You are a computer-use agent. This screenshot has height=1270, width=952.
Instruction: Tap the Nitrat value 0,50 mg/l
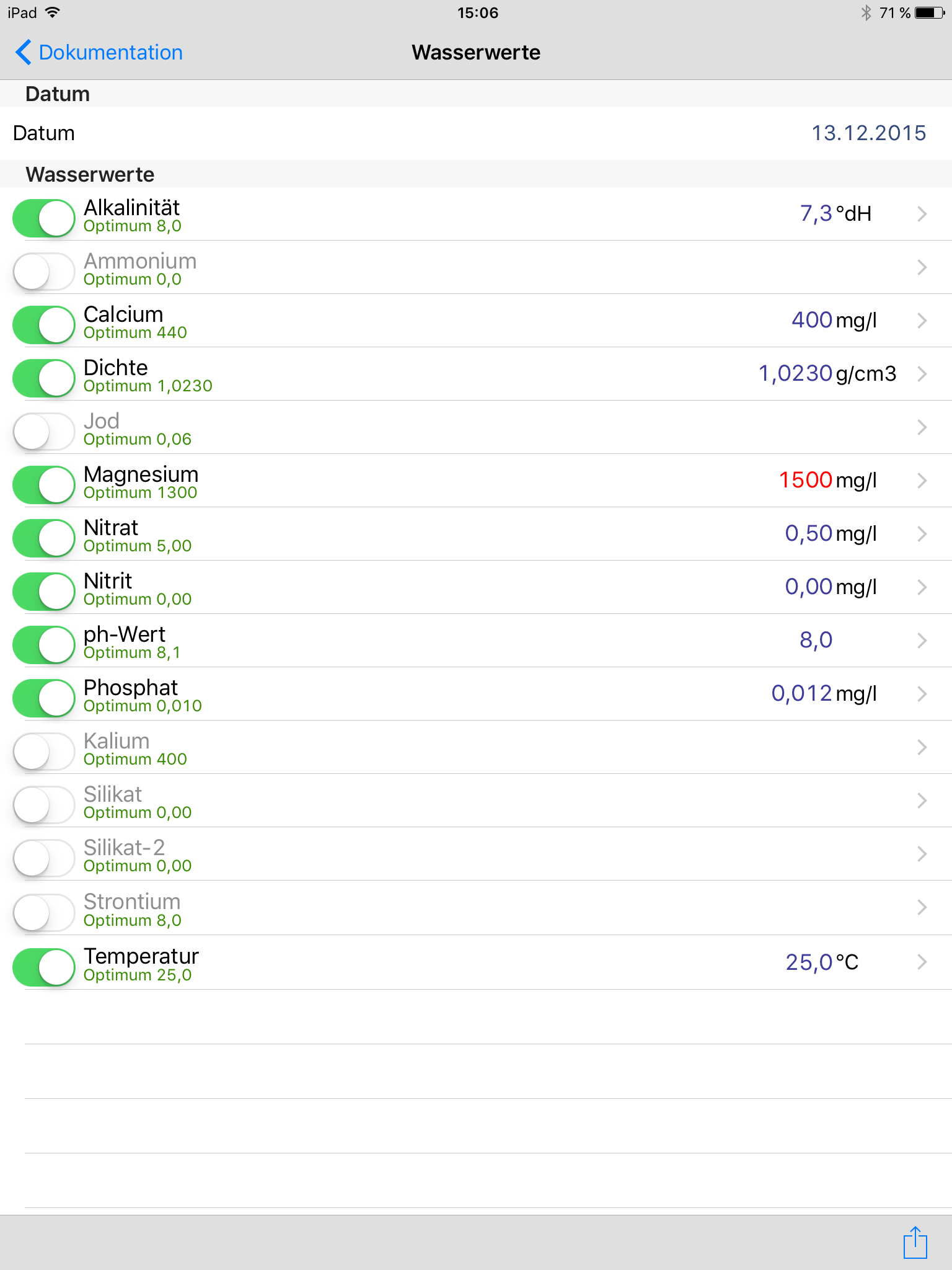pyautogui.click(x=830, y=533)
